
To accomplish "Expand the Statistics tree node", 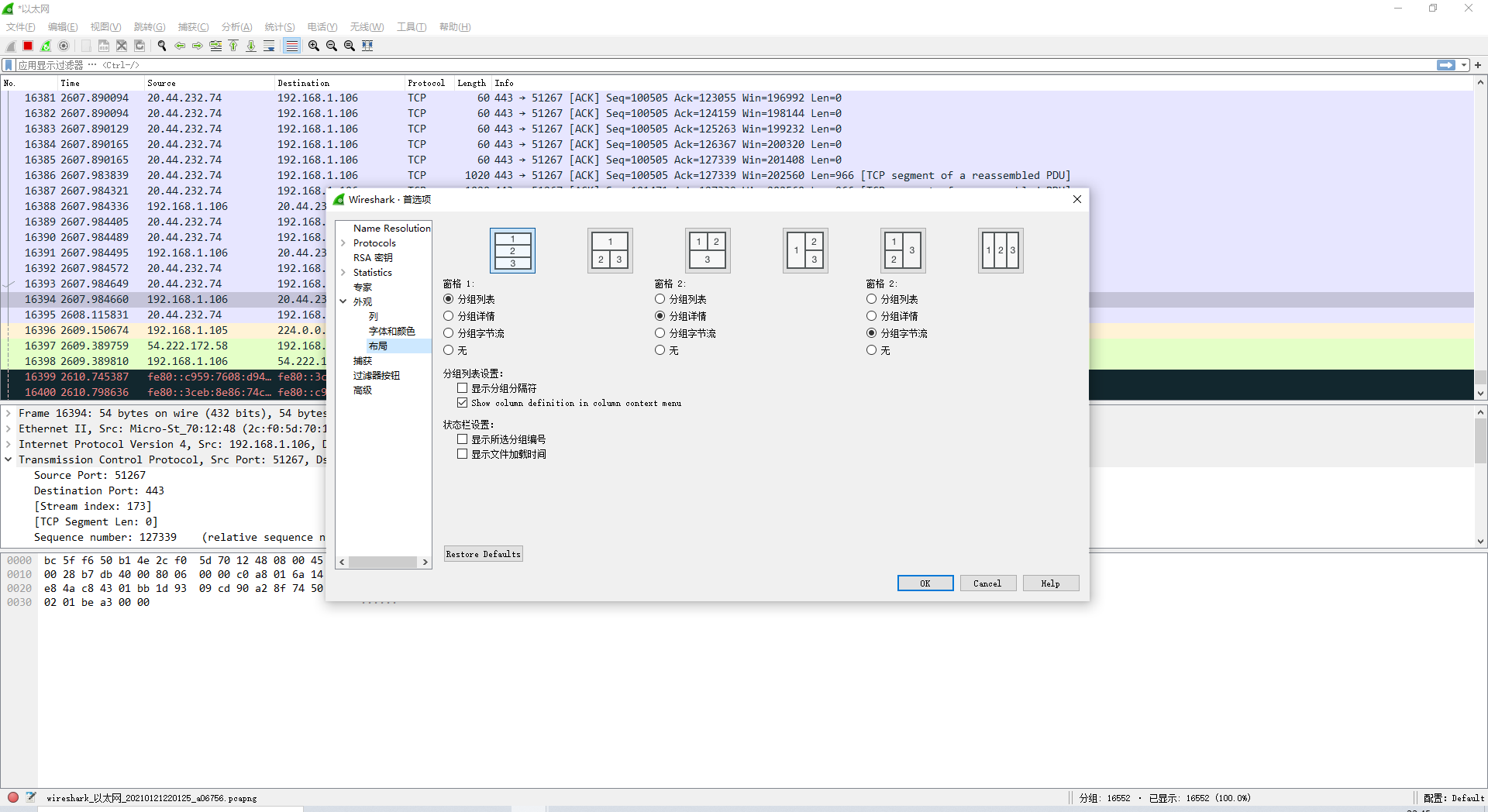I will [x=343, y=273].
